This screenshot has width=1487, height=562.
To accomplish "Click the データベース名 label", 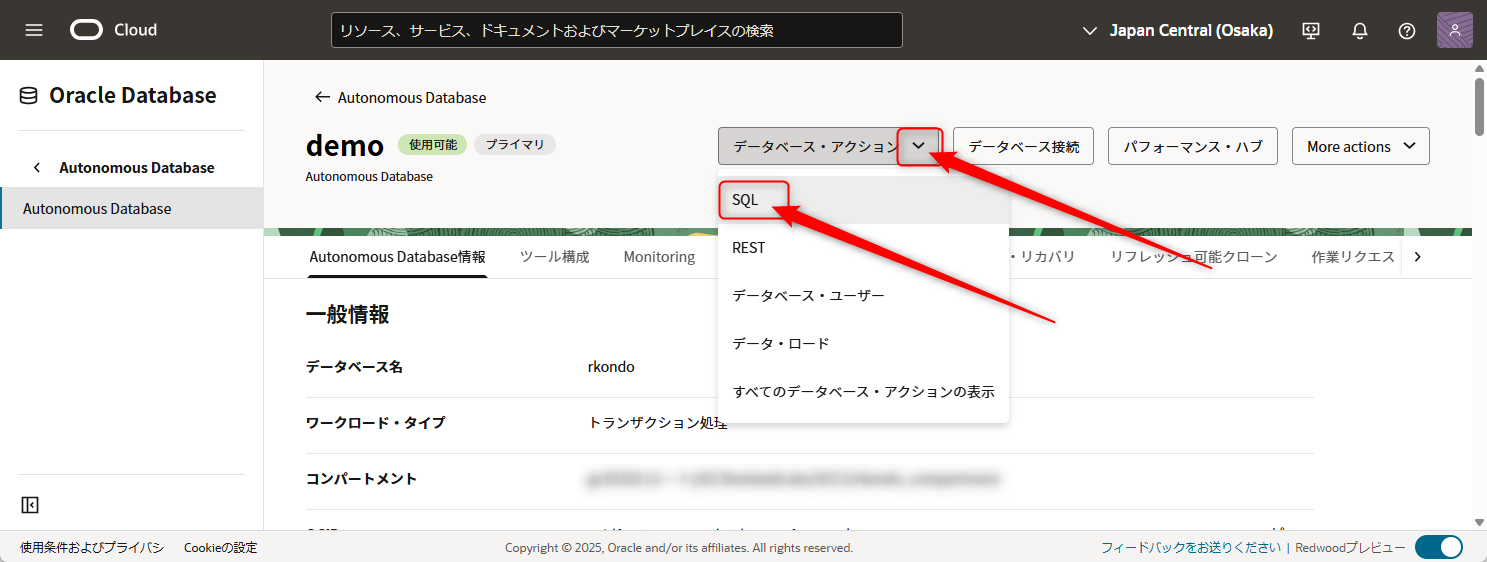I will 355,367.
